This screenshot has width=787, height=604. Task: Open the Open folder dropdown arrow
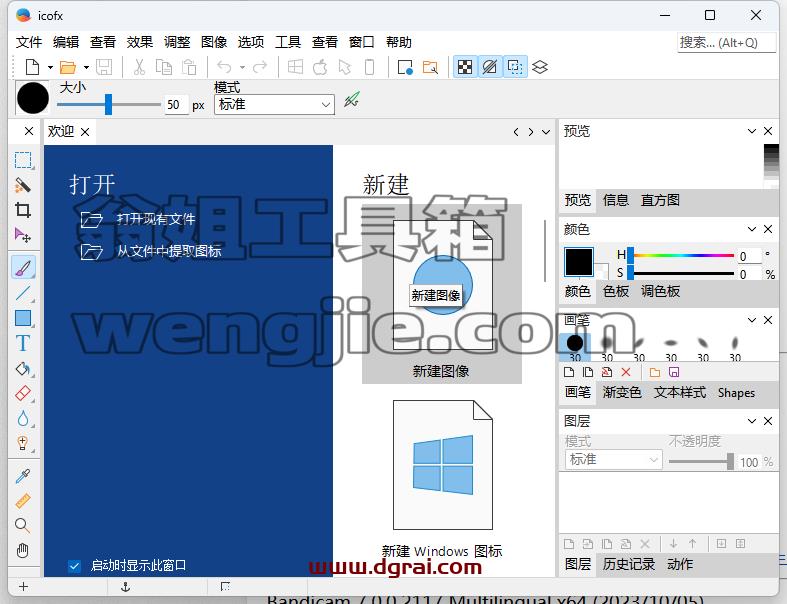86,67
